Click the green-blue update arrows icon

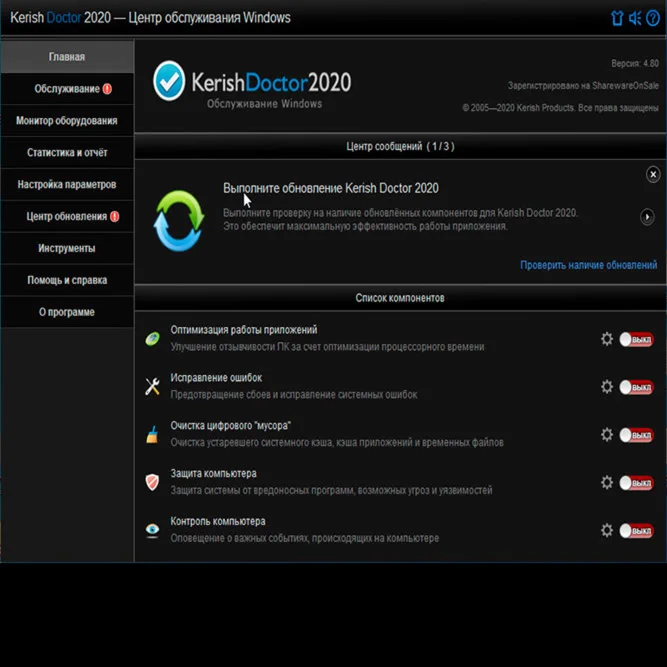pos(179,220)
